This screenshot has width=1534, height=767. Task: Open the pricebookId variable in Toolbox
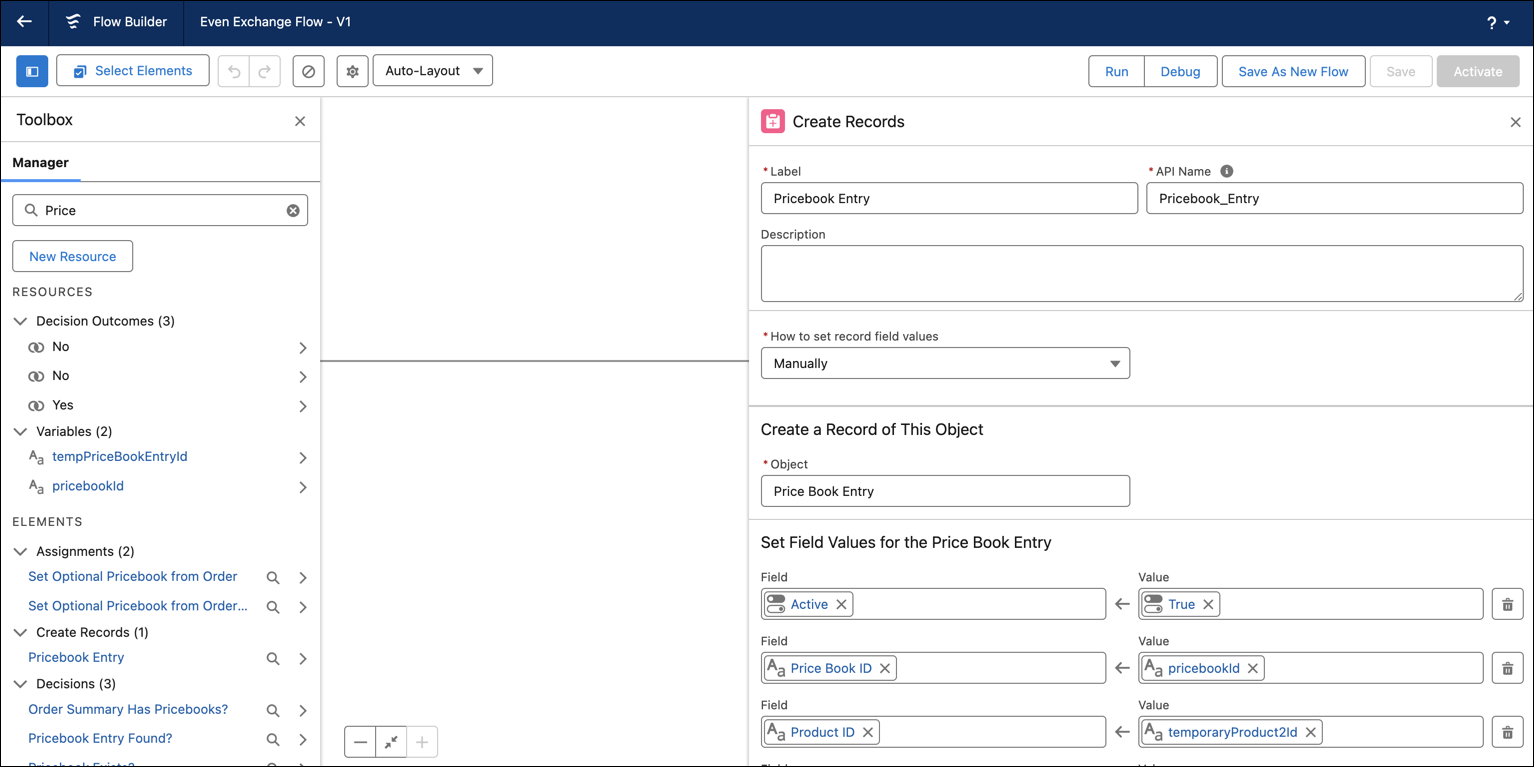[x=87, y=486]
